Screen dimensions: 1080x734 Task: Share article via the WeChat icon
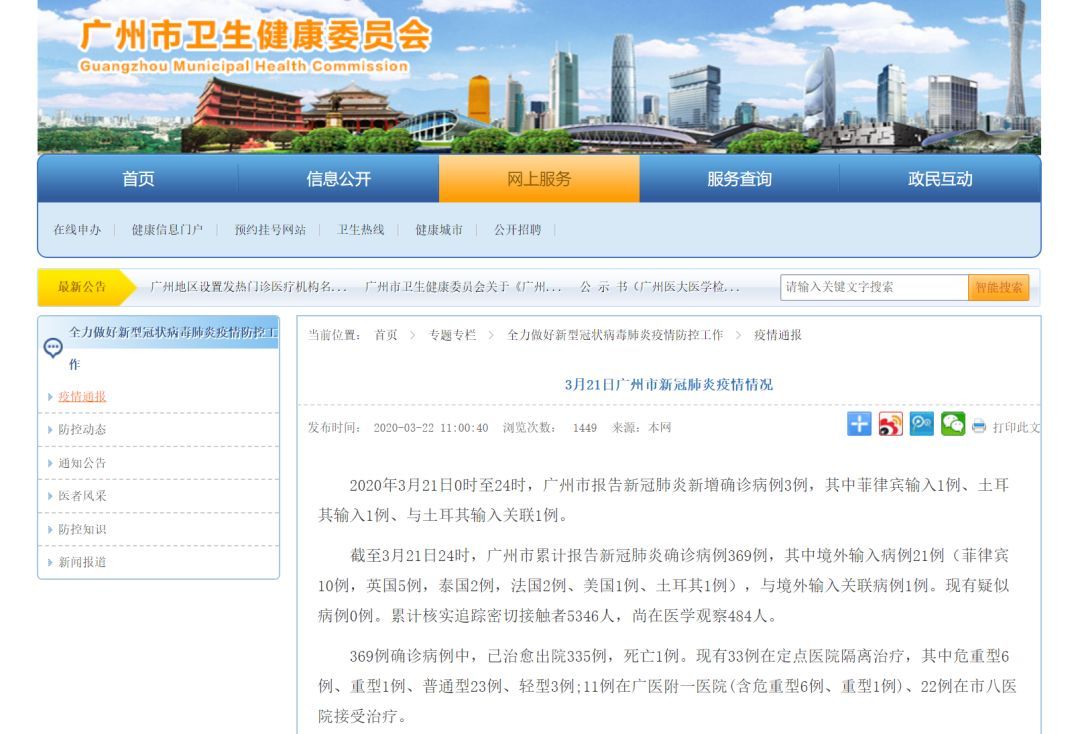[x=950, y=424]
